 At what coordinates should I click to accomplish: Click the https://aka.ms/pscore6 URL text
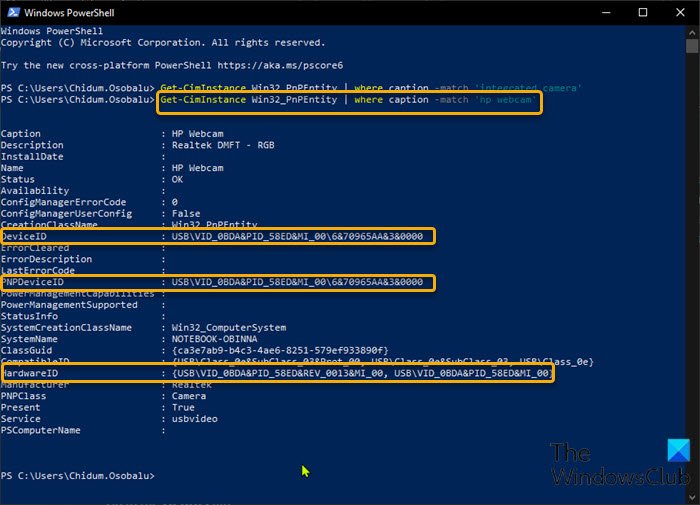tap(280, 65)
